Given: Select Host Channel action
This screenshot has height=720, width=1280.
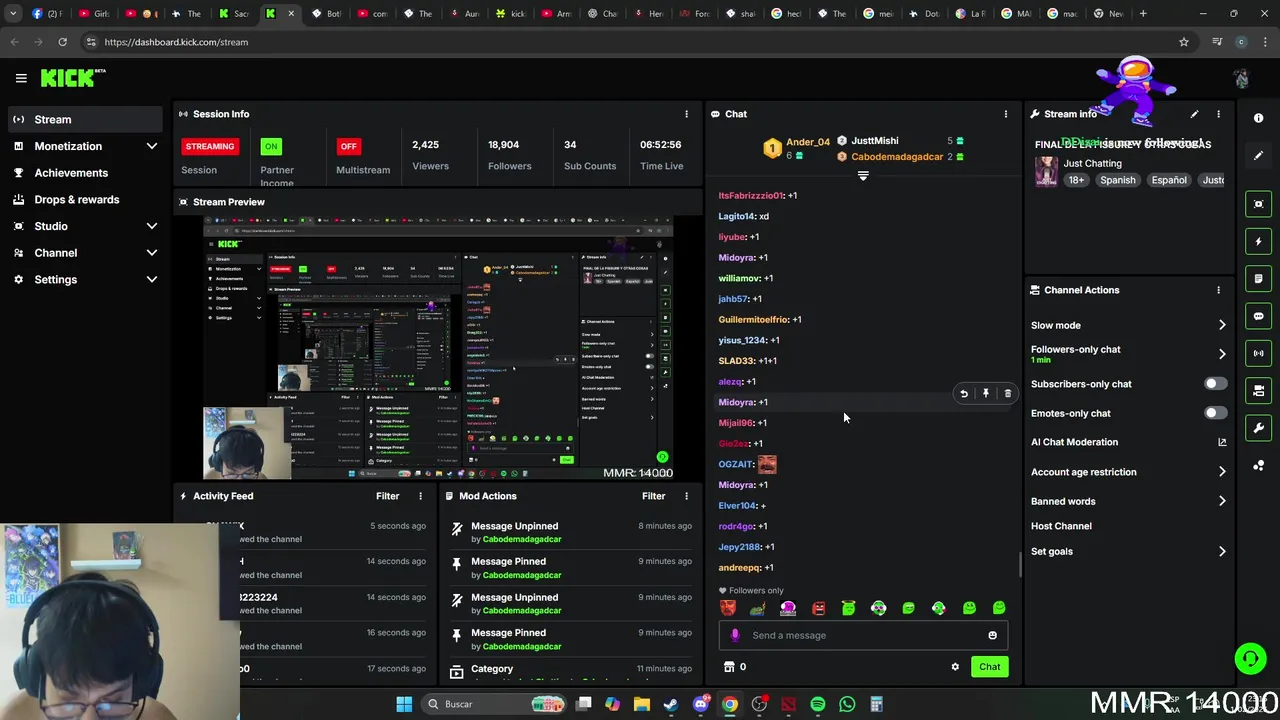Looking at the screenshot, I should (1061, 526).
